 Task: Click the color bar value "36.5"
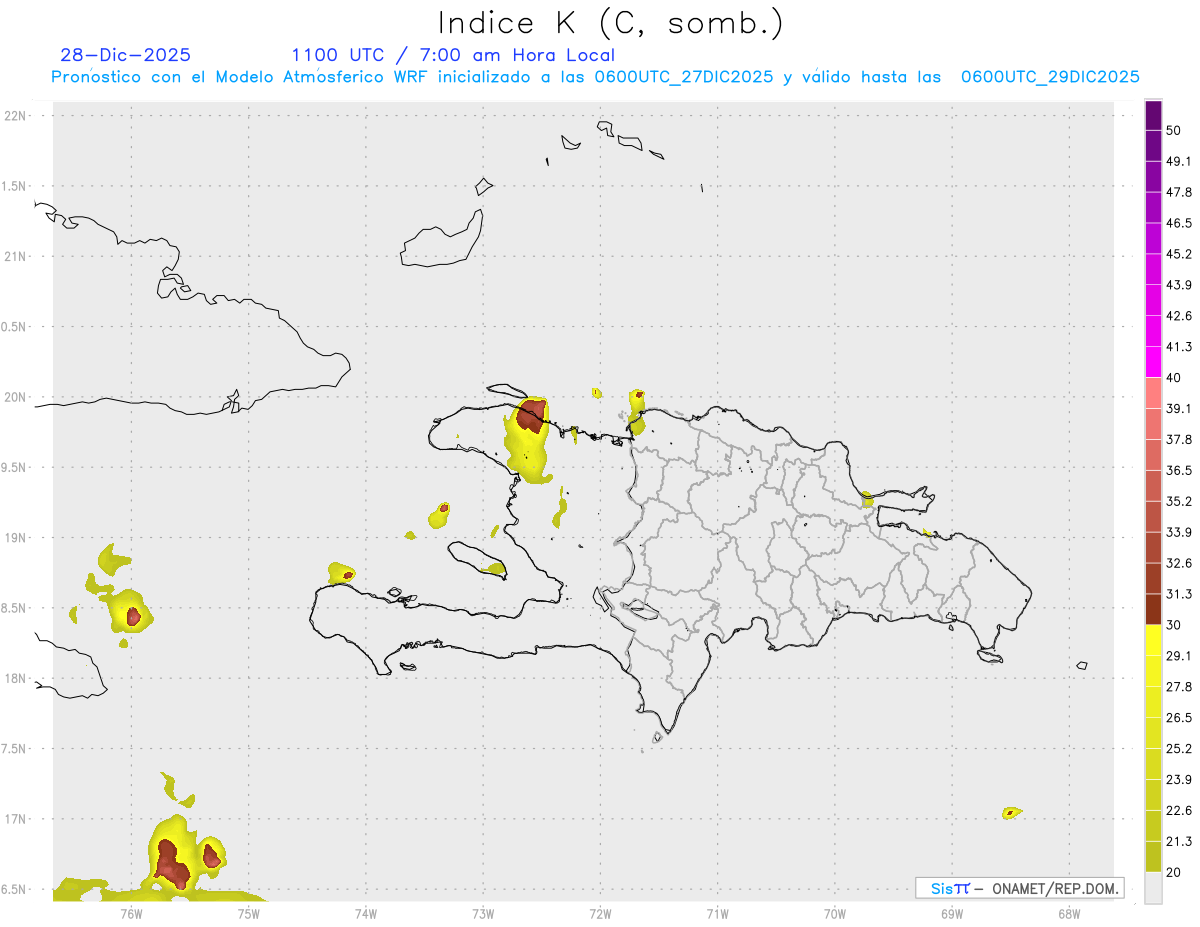pos(1179,470)
